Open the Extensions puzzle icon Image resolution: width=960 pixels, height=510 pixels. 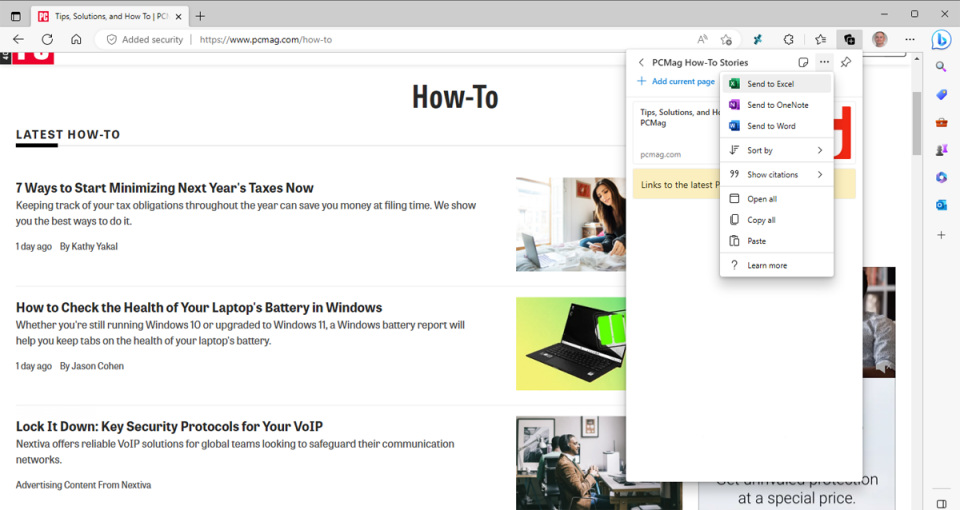pyautogui.click(x=789, y=39)
